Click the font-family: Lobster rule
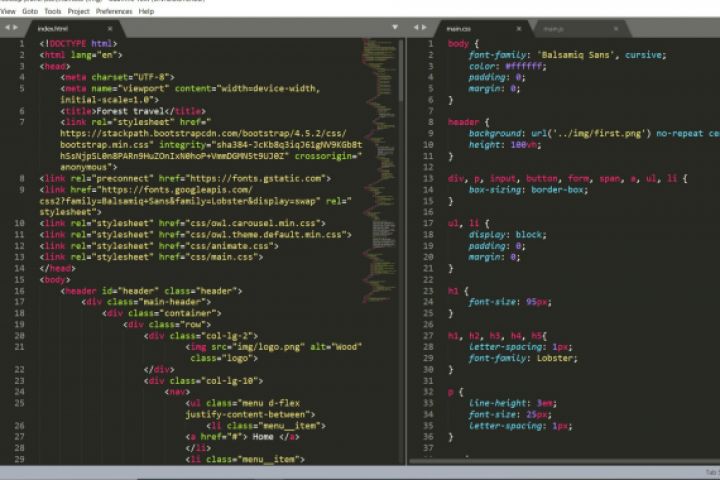 pos(523,358)
